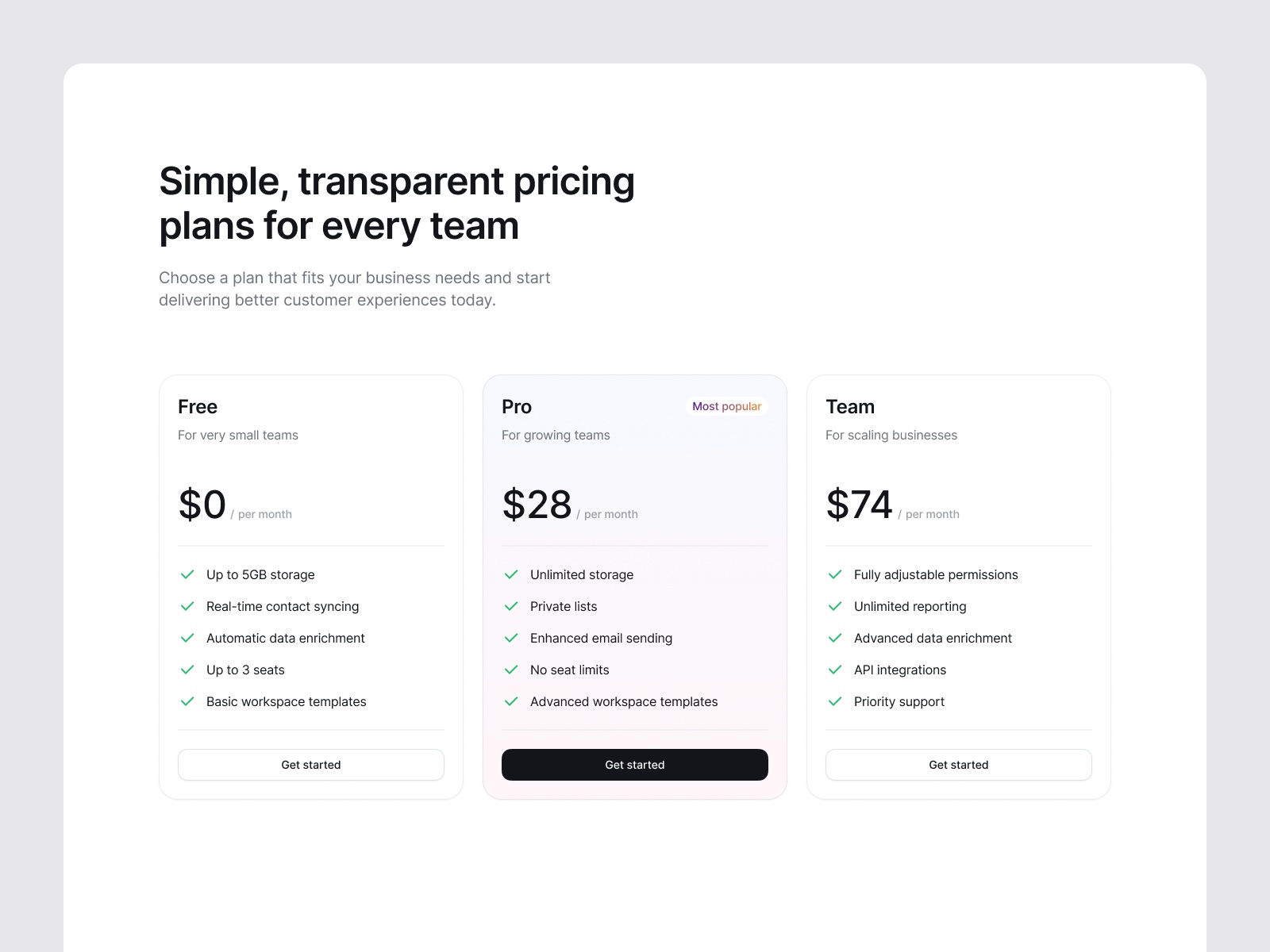This screenshot has height=952, width=1270.
Task: Click the checkmark beside Basic workspace templates
Action: tap(187, 701)
